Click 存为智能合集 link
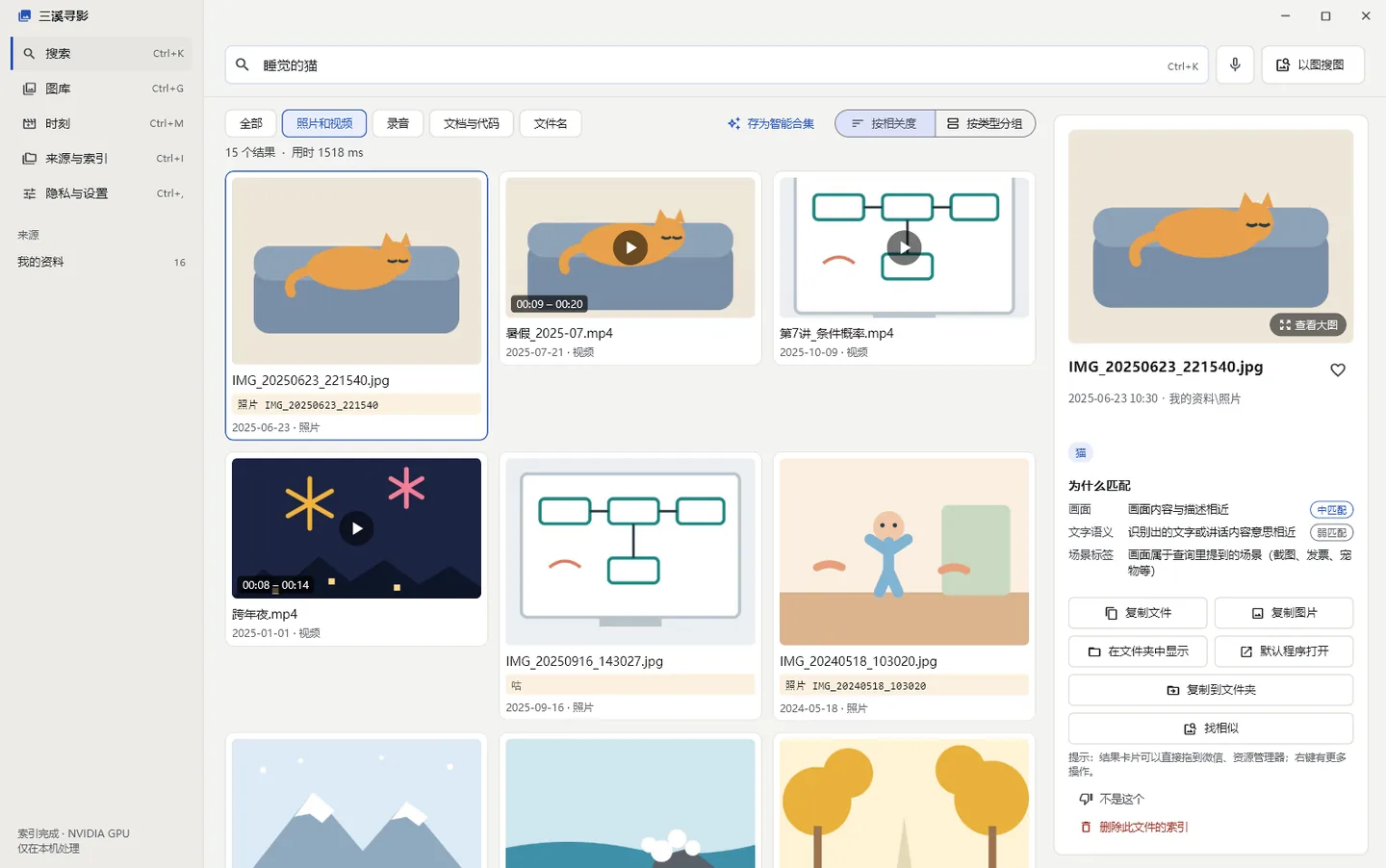 coord(771,123)
